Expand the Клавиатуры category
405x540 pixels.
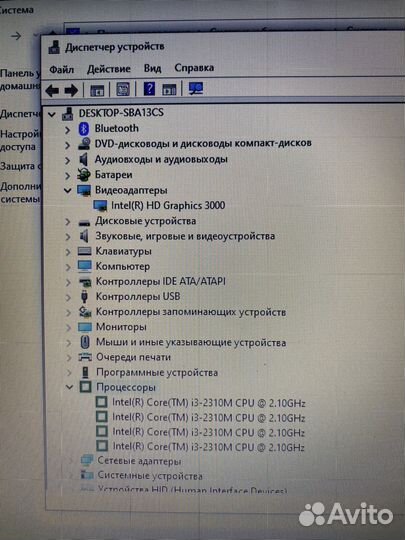click(68, 252)
